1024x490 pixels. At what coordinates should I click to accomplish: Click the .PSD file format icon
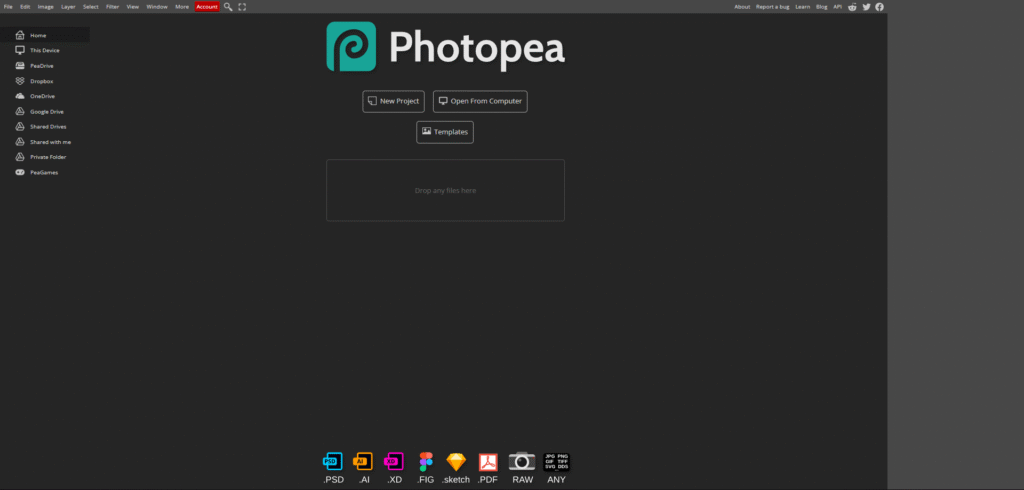point(333,462)
